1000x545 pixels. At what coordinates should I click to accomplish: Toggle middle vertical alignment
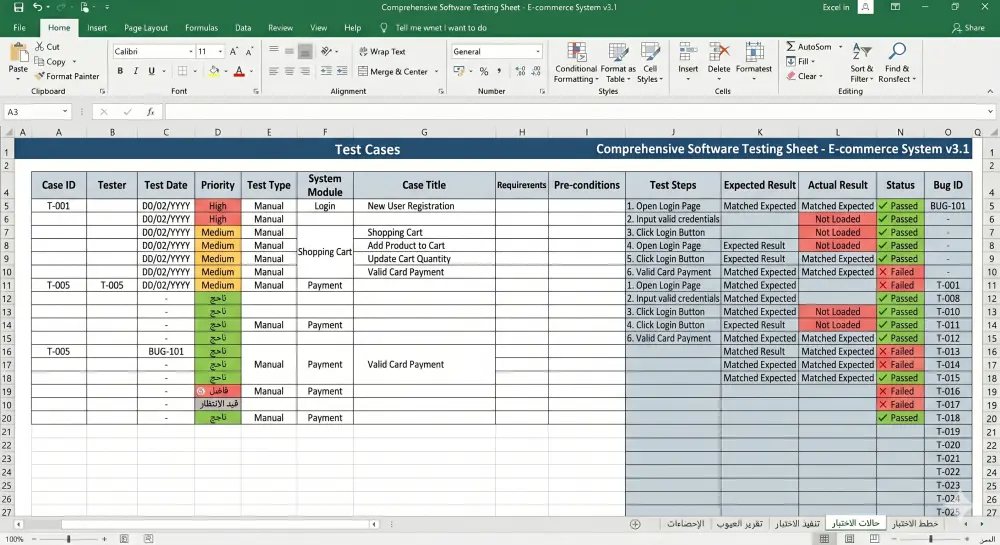[290, 51]
